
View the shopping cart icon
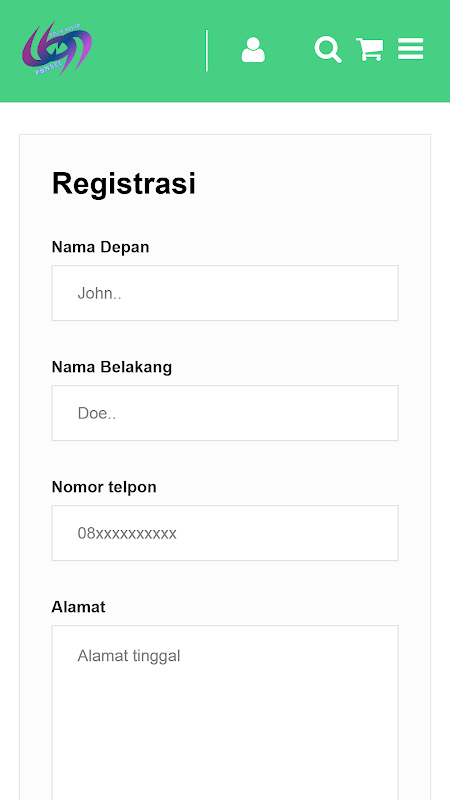(369, 49)
